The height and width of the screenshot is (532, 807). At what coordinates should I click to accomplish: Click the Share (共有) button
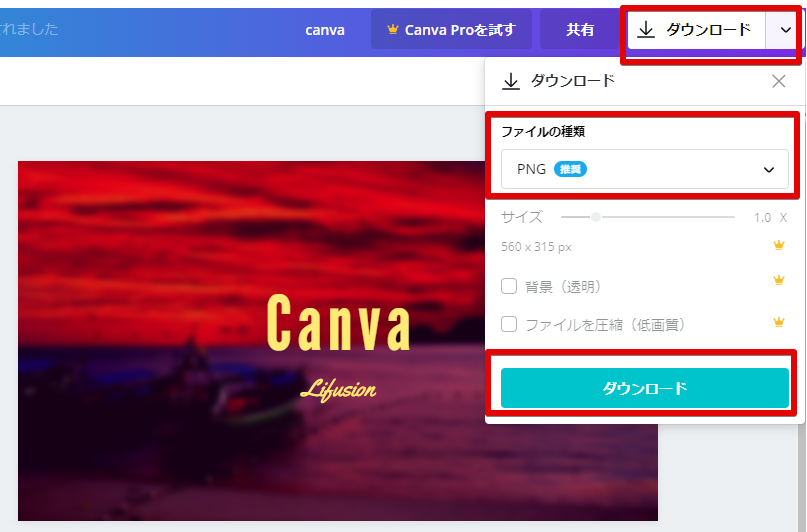tap(580, 30)
